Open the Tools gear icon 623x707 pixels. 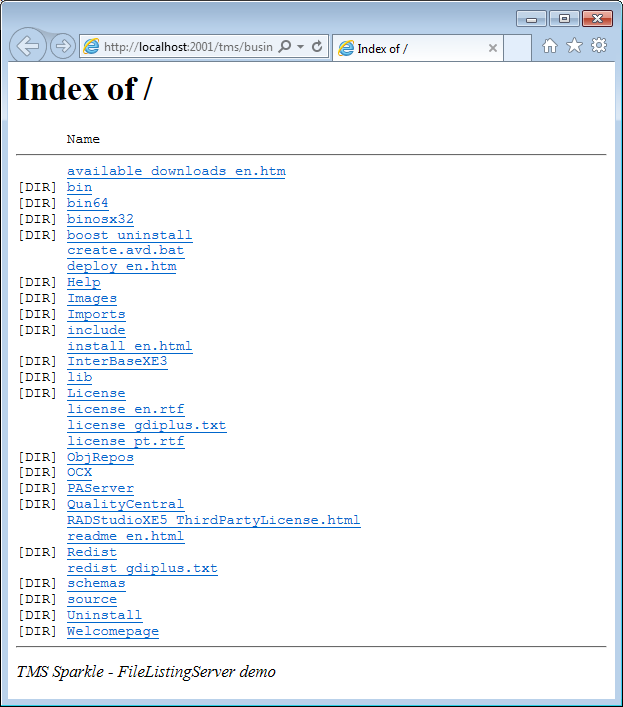(x=598, y=46)
